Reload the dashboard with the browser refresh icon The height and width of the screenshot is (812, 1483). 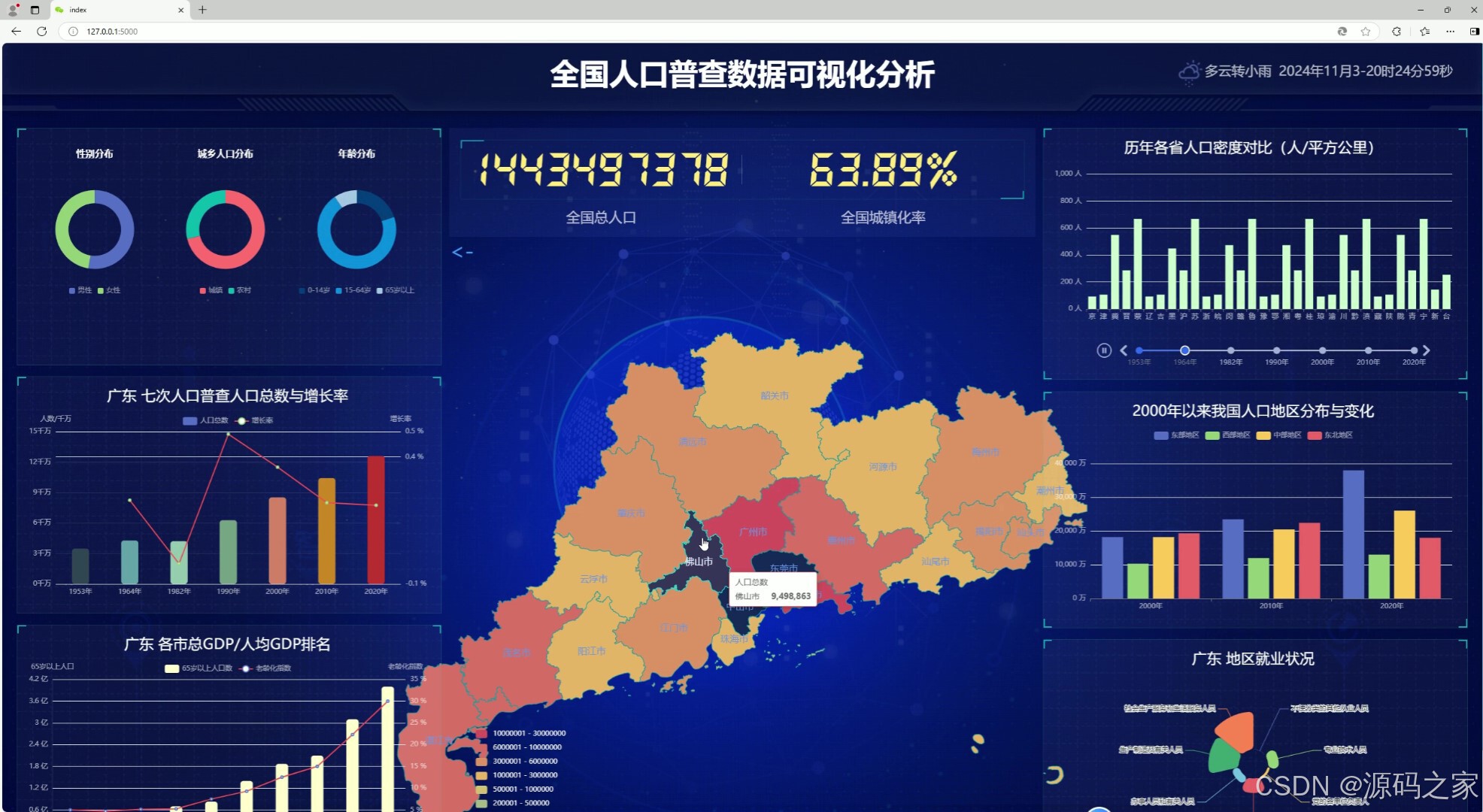point(41,32)
